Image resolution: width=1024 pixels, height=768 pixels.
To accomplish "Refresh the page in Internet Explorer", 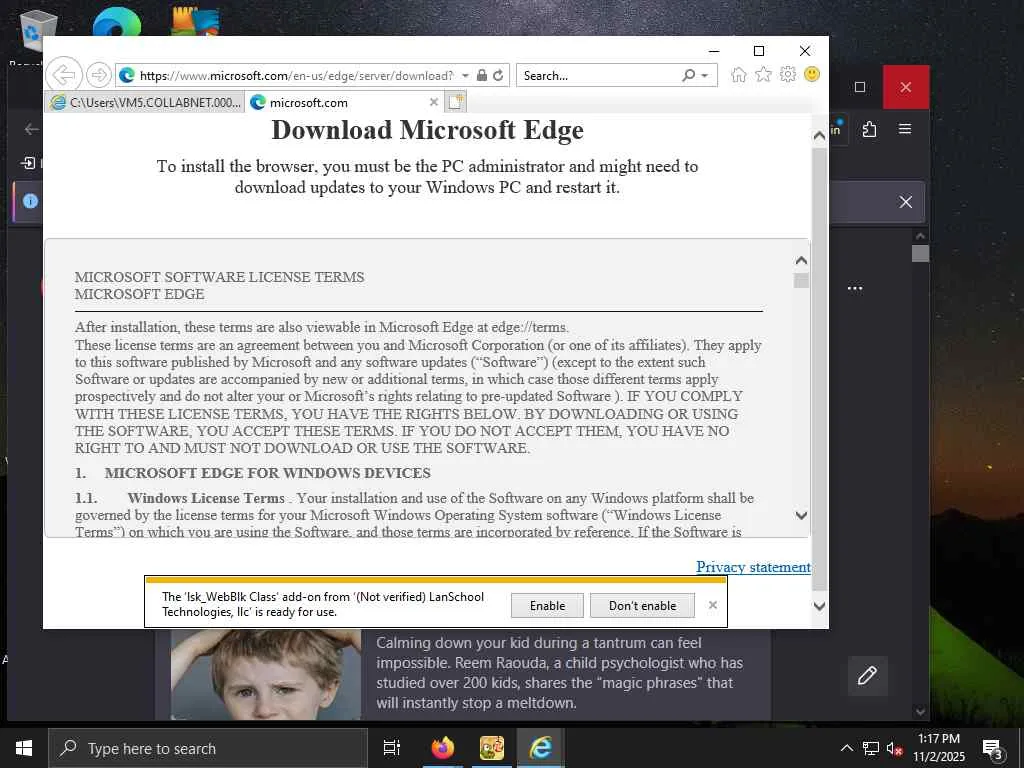I will (498, 75).
